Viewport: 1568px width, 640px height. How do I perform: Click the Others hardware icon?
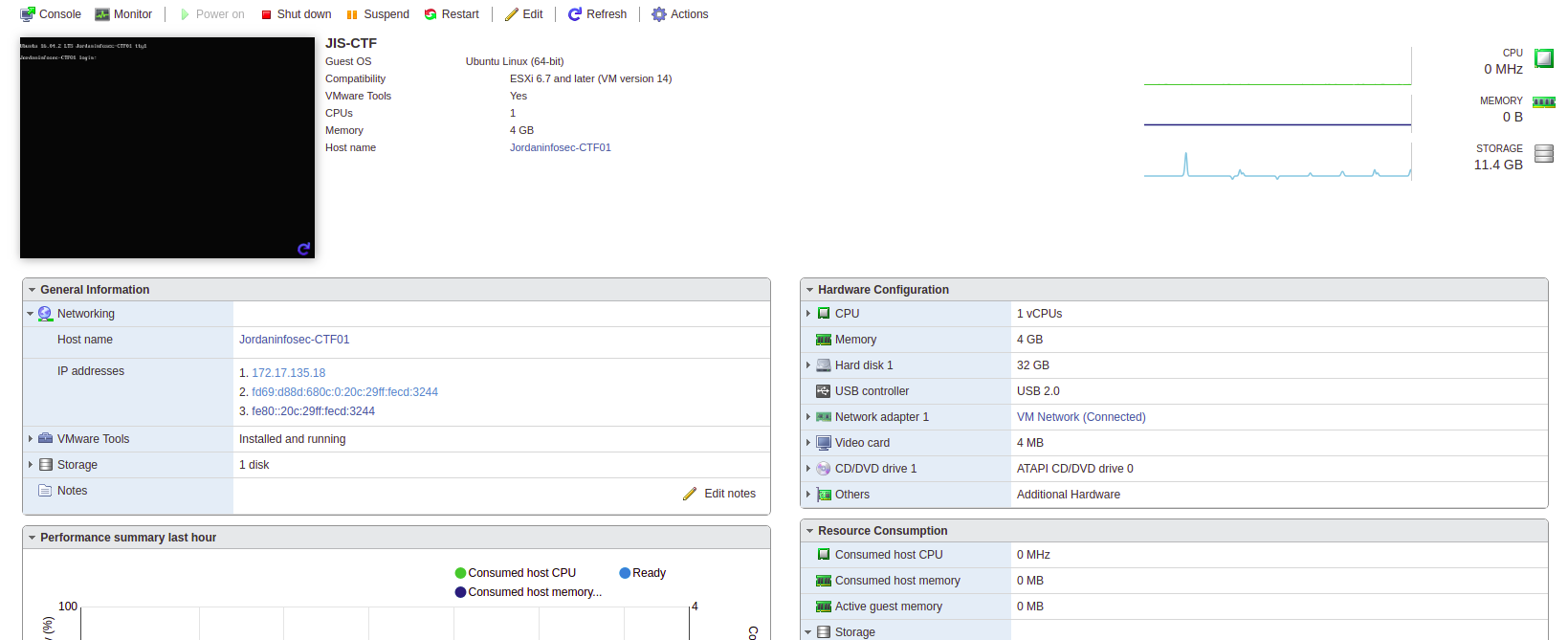tap(824, 495)
